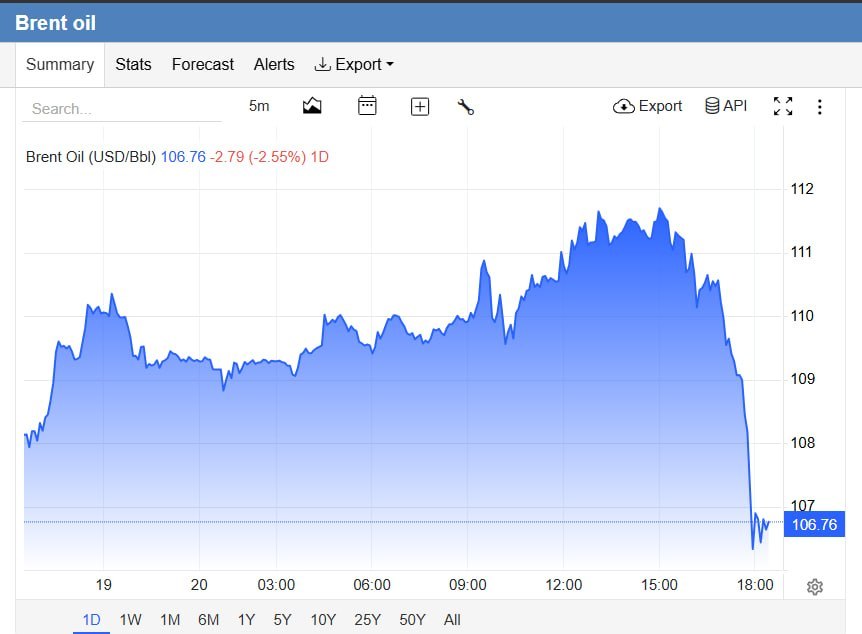Image resolution: width=862 pixels, height=634 pixels.
Task: Open the API database icon
Action: pos(726,106)
